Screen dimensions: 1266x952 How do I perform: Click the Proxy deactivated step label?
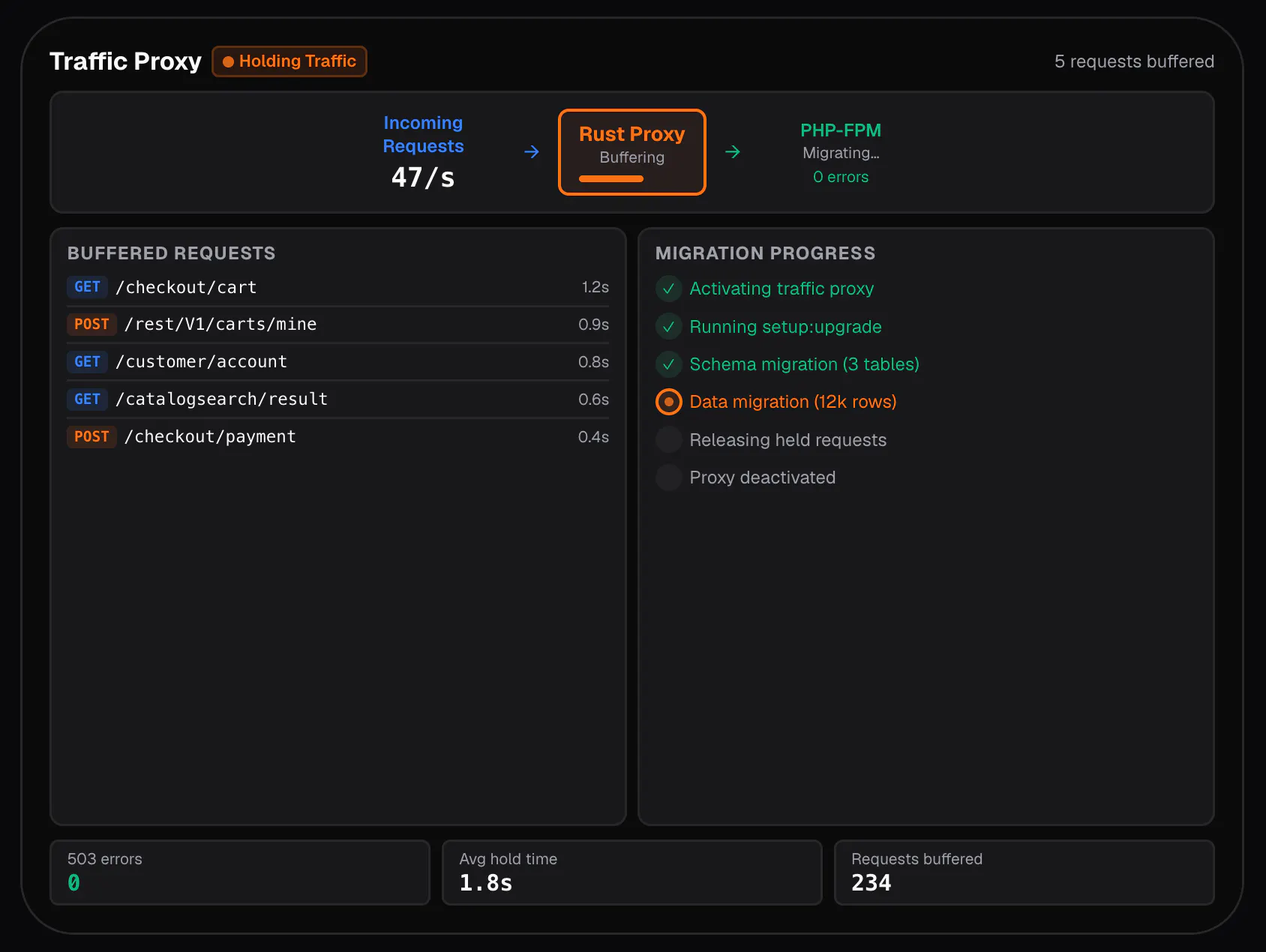(762, 477)
